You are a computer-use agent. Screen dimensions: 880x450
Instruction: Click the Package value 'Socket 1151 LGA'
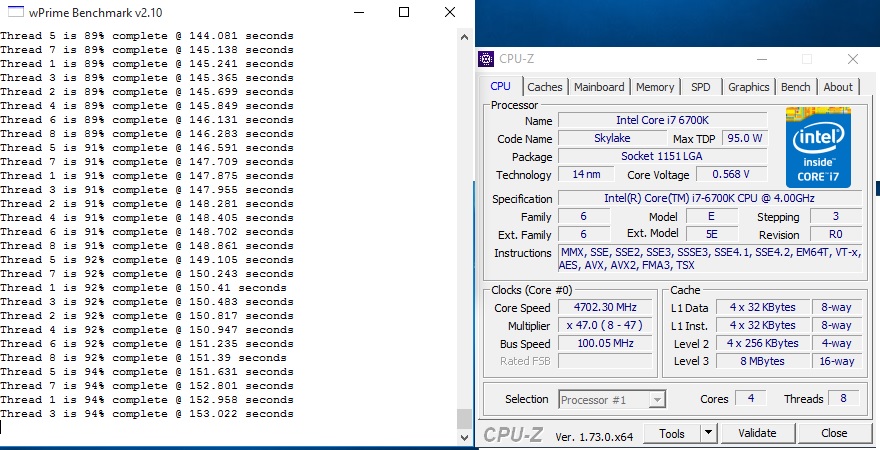pos(662,156)
